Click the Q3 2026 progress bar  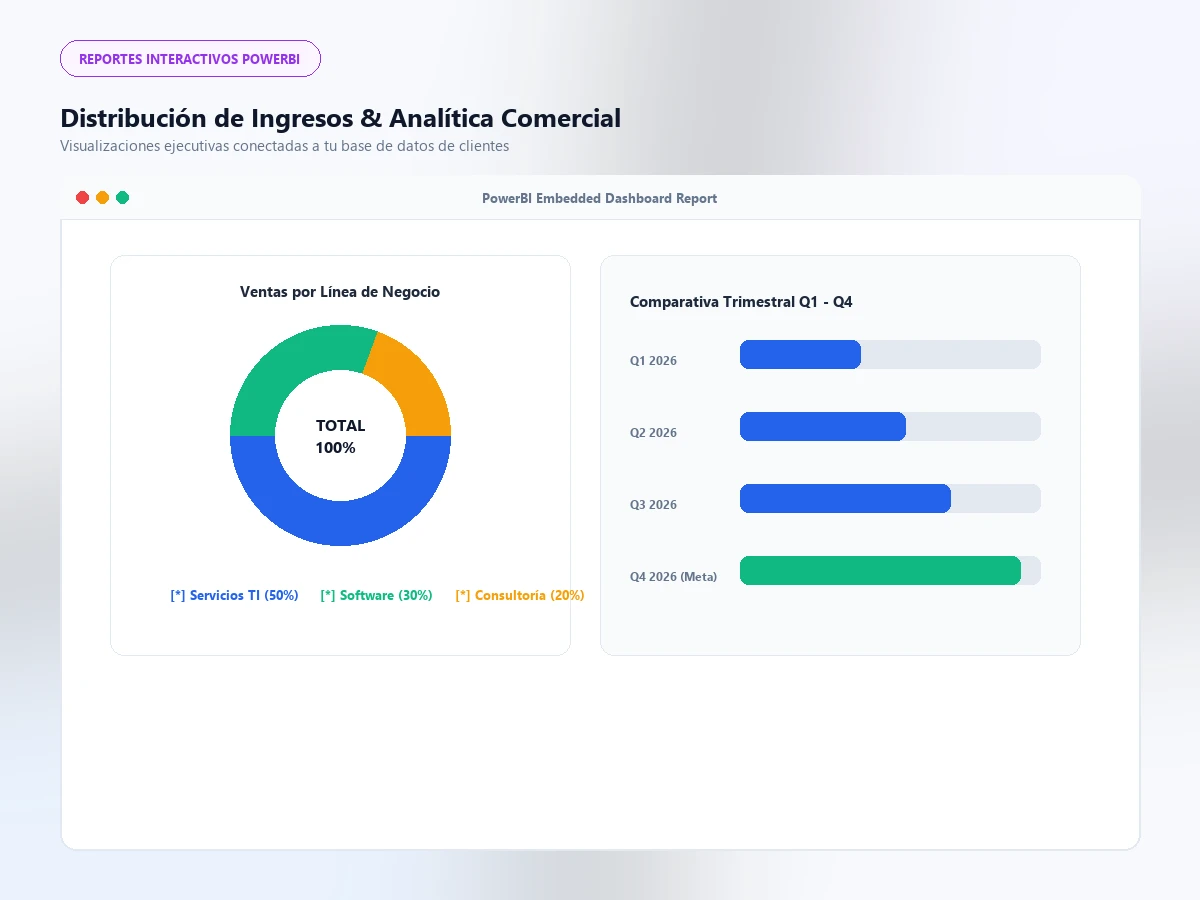click(x=890, y=498)
